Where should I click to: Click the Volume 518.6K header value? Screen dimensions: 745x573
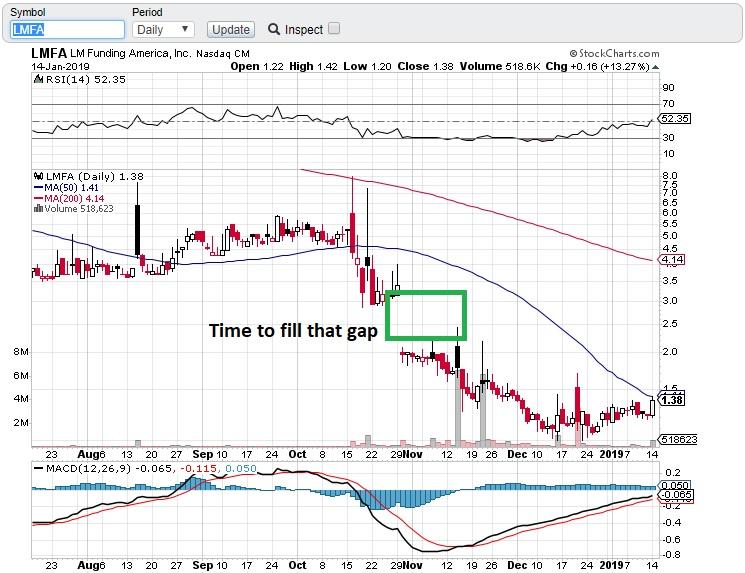499,67
